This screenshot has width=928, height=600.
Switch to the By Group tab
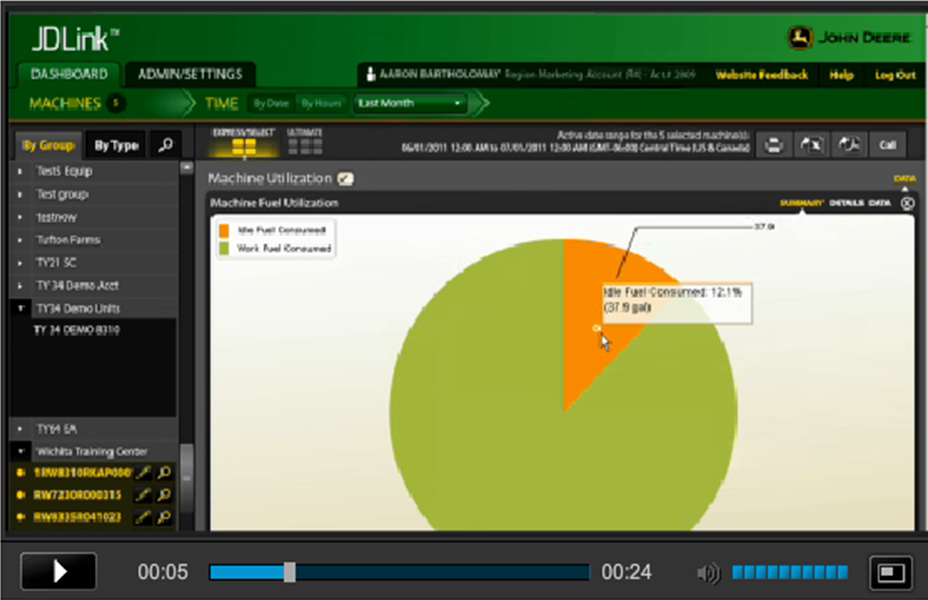point(49,145)
